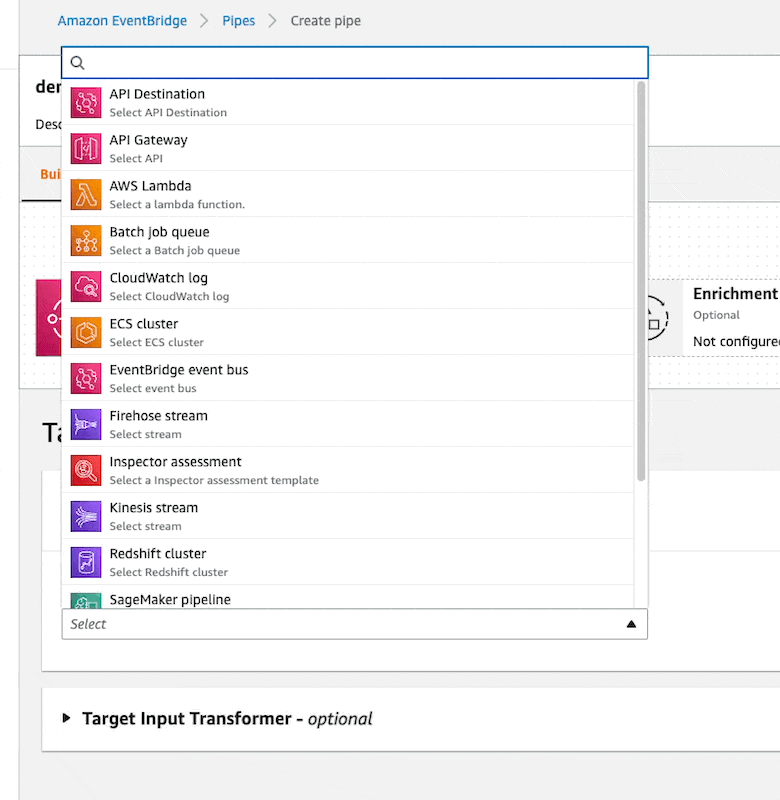780x800 pixels.
Task: Click the dropdown list scrollbar
Action: pos(641,281)
